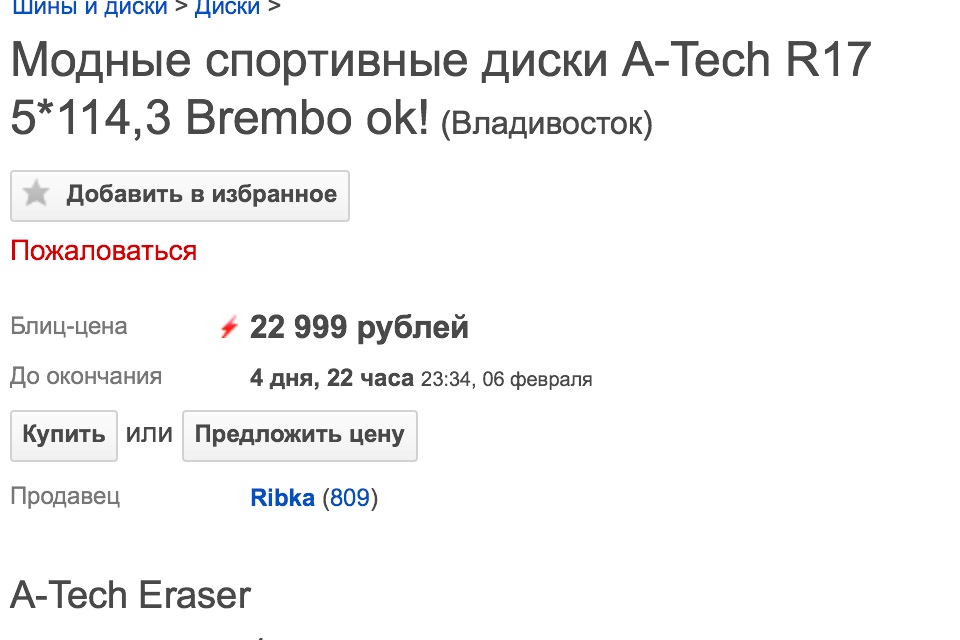Click the "Блиц-цена" label
The image size is (960, 640).
pyautogui.click(x=69, y=326)
